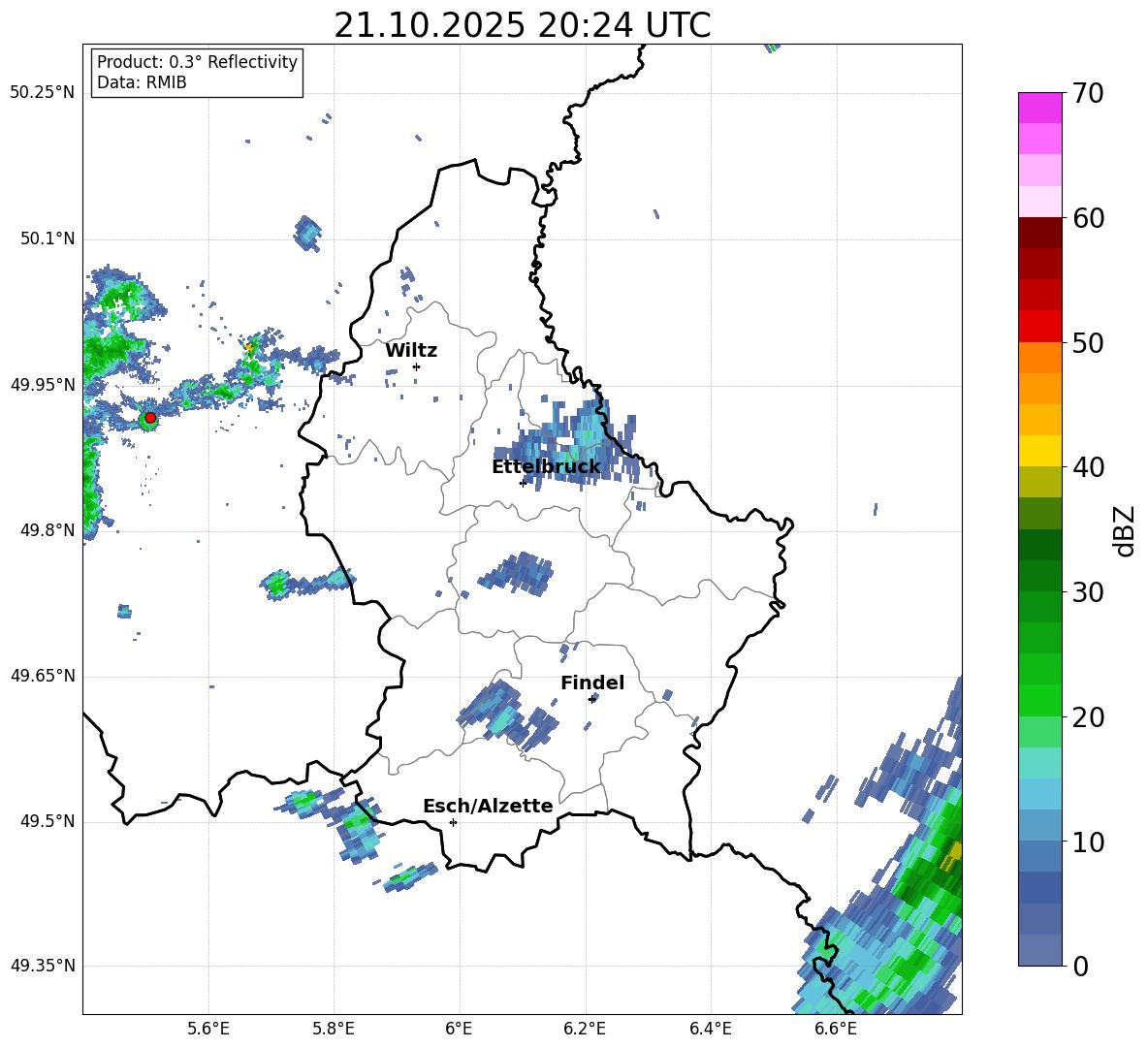
Task: Click the colorbar 60 tick label
Action: click(1088, 218)
